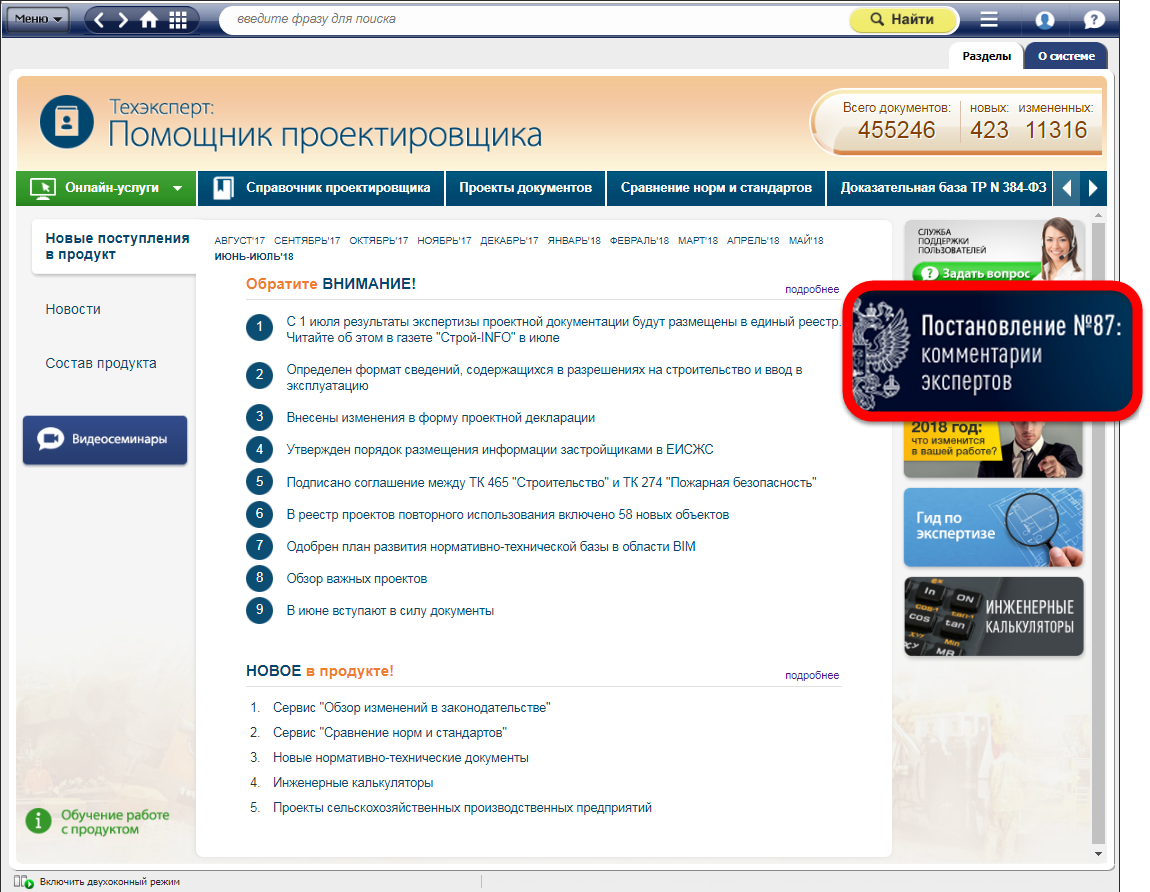Go to the home page icon

point(149,19)
